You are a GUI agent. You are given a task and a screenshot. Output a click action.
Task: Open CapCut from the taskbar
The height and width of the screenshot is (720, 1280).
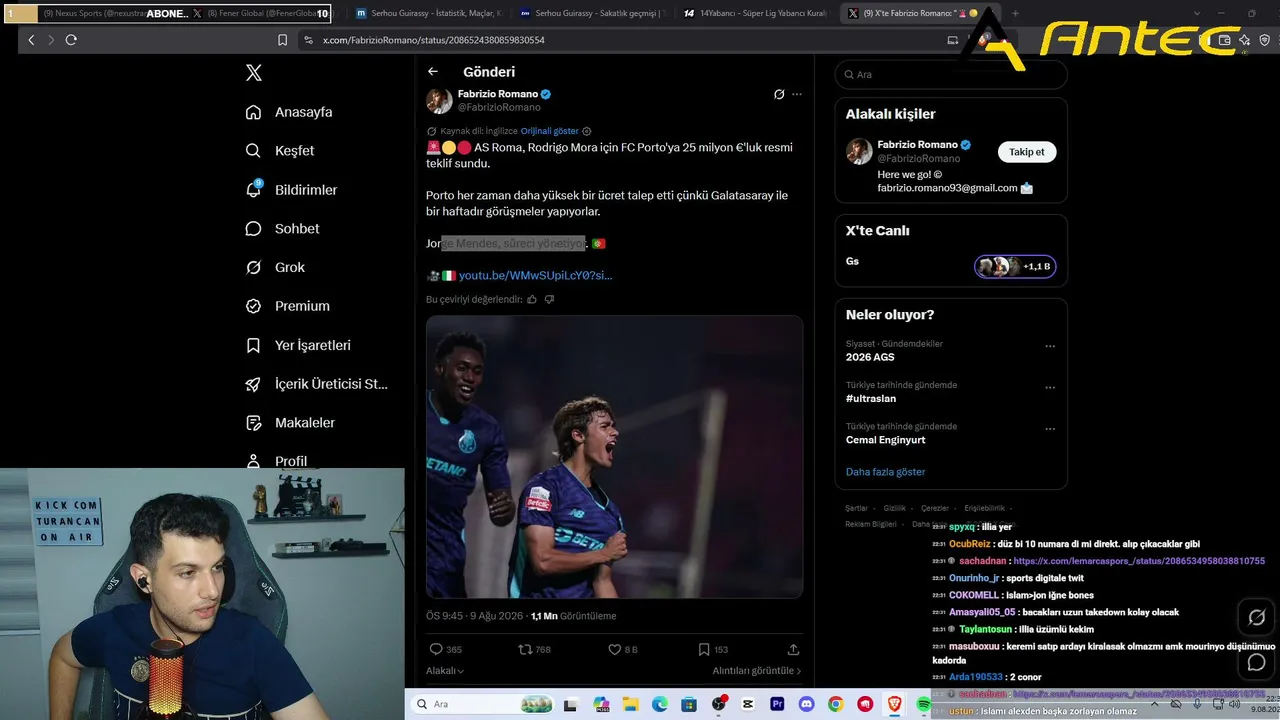[748, 704]
